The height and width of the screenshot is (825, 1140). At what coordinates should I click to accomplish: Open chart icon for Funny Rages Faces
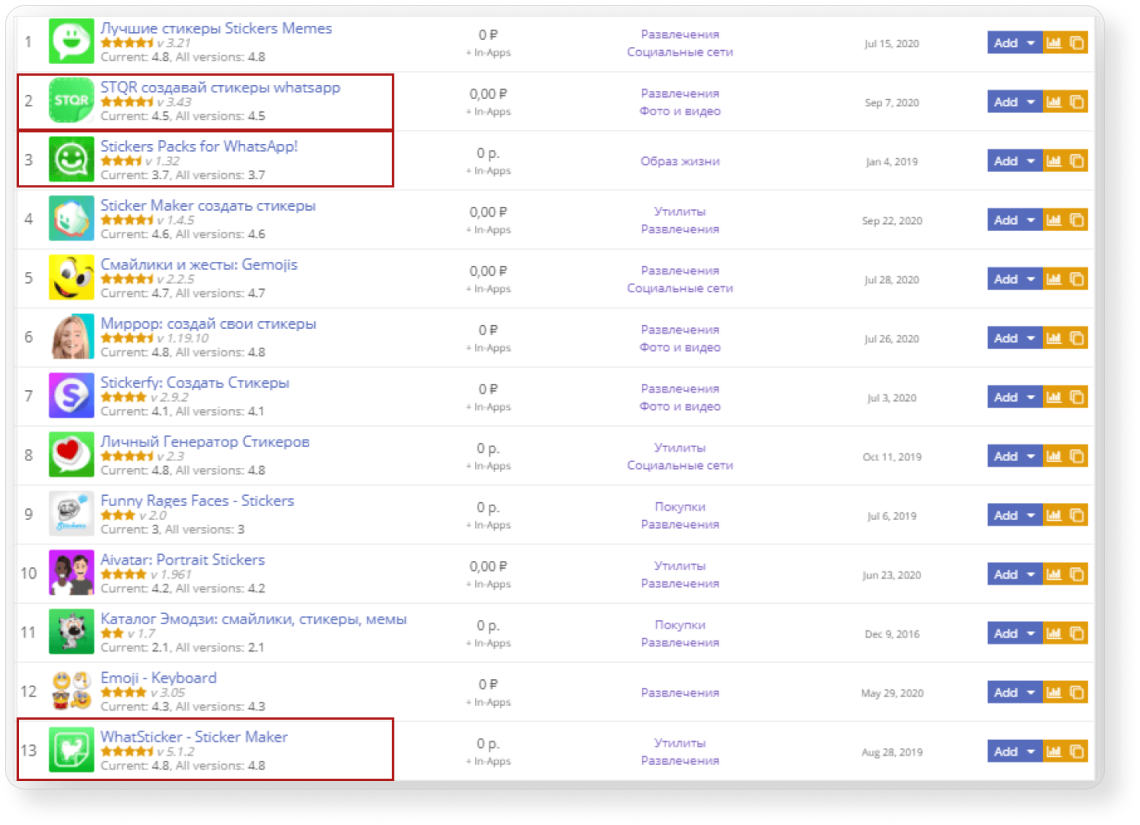point(1053,515)
